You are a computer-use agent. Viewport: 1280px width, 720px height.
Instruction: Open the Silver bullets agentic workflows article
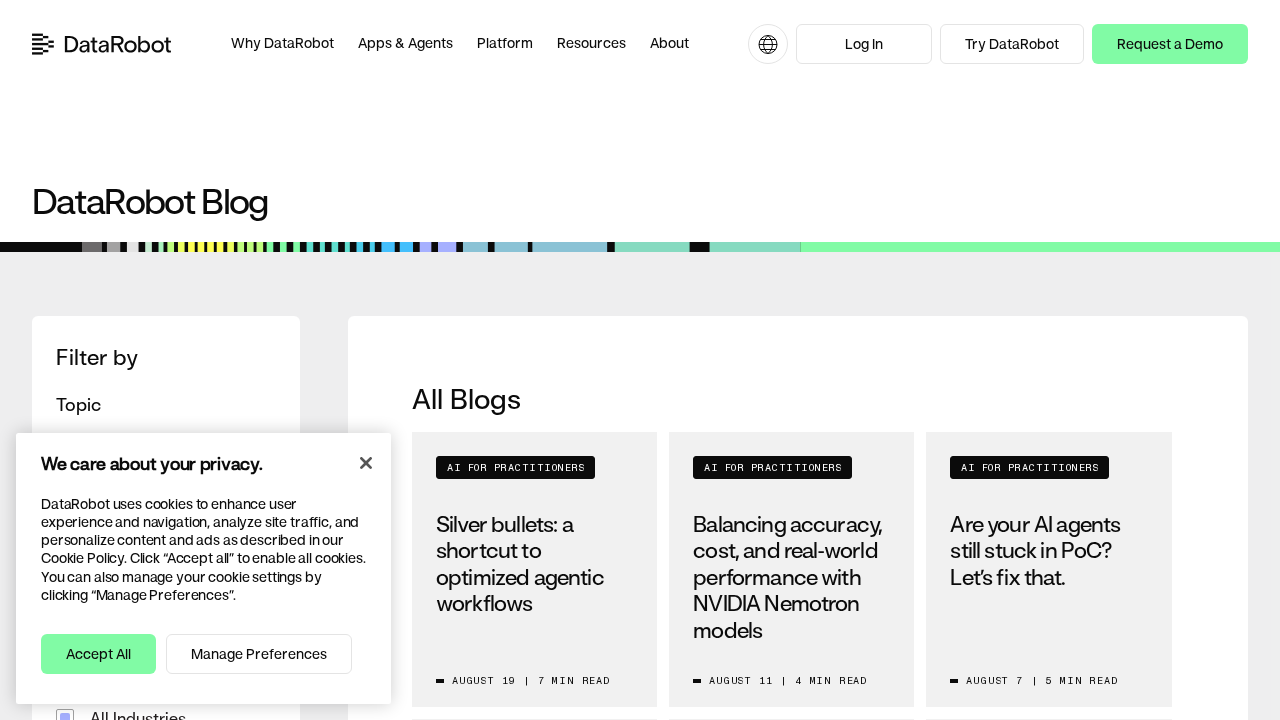coord(520,564)
